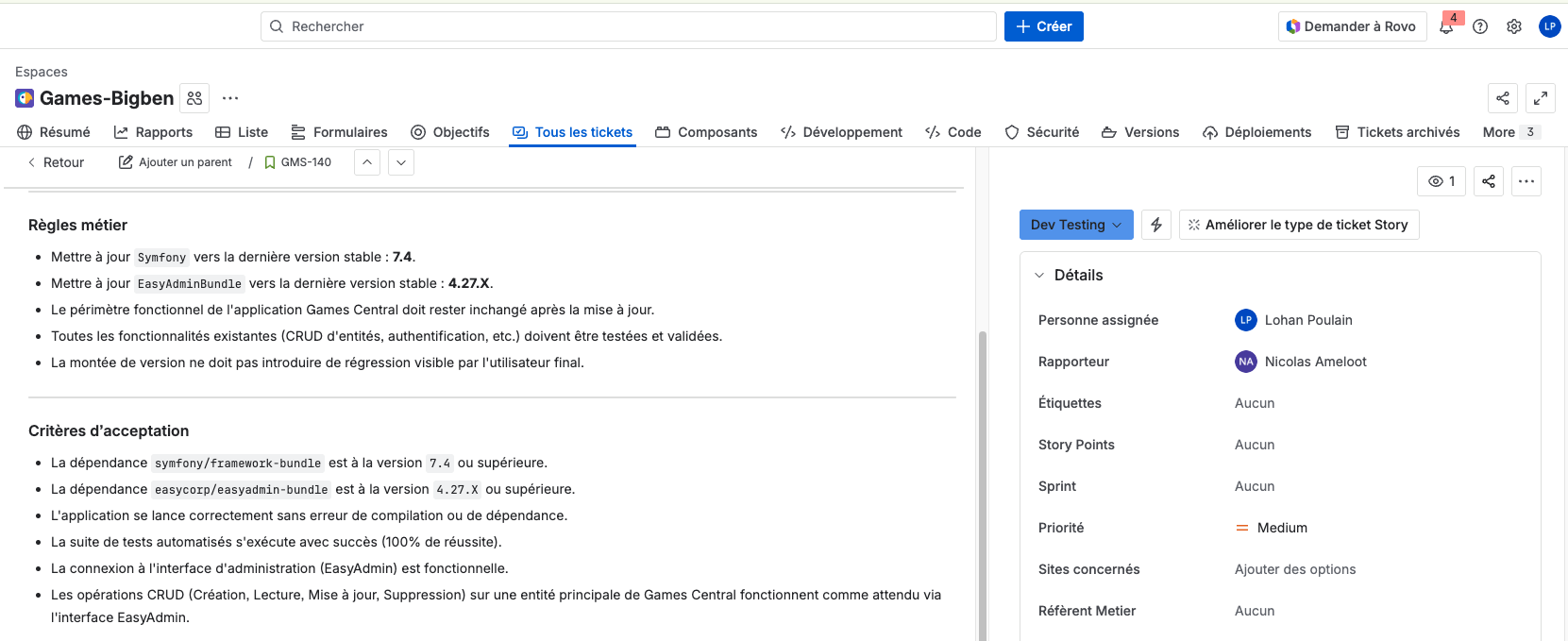The height and width of the screenshot is (641, 1568).
Task: Enter full screen with the expand arrows icon
Action: (x=1541, y=98)
